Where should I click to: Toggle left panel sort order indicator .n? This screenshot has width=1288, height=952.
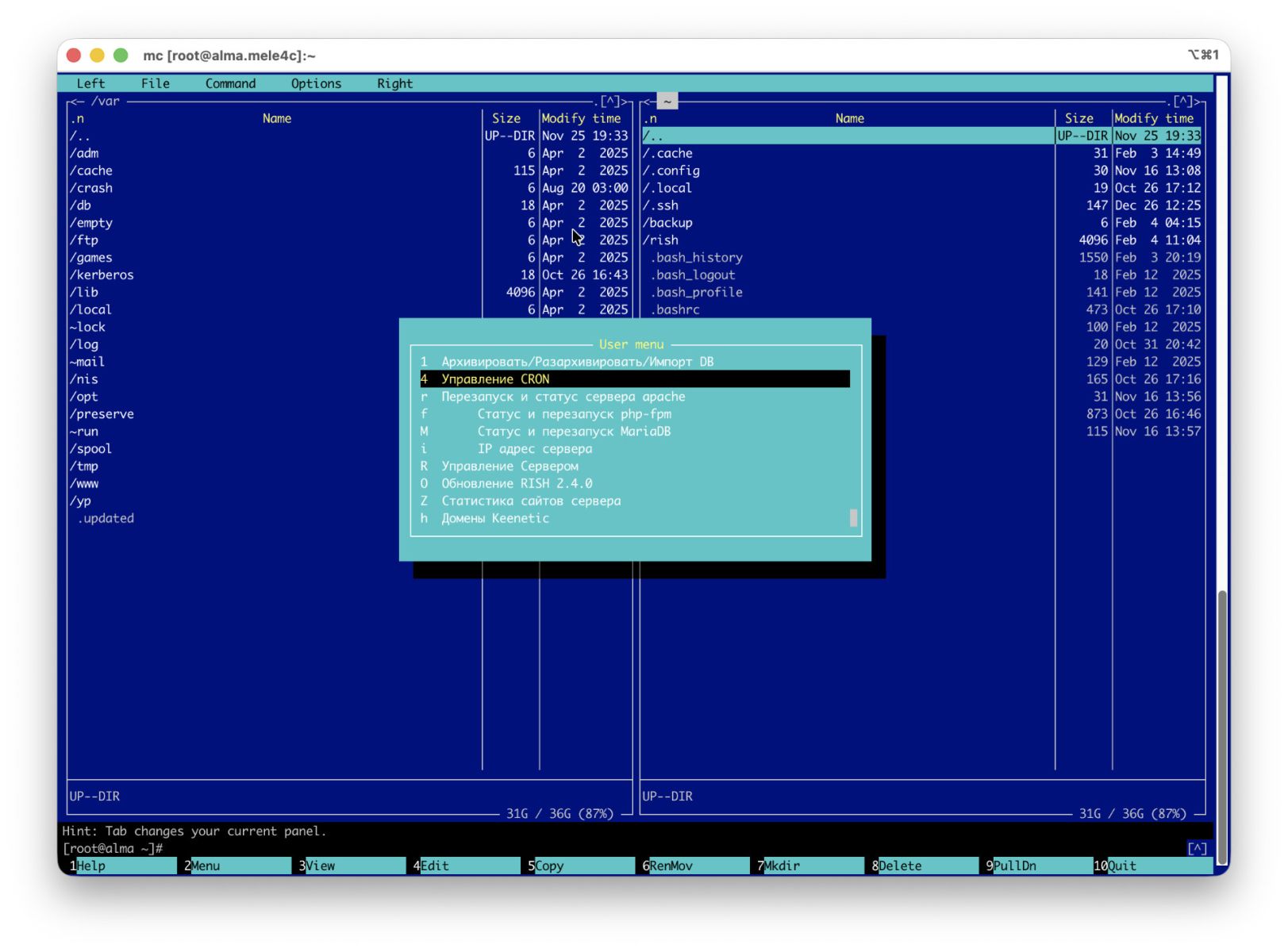pos(77,118)
